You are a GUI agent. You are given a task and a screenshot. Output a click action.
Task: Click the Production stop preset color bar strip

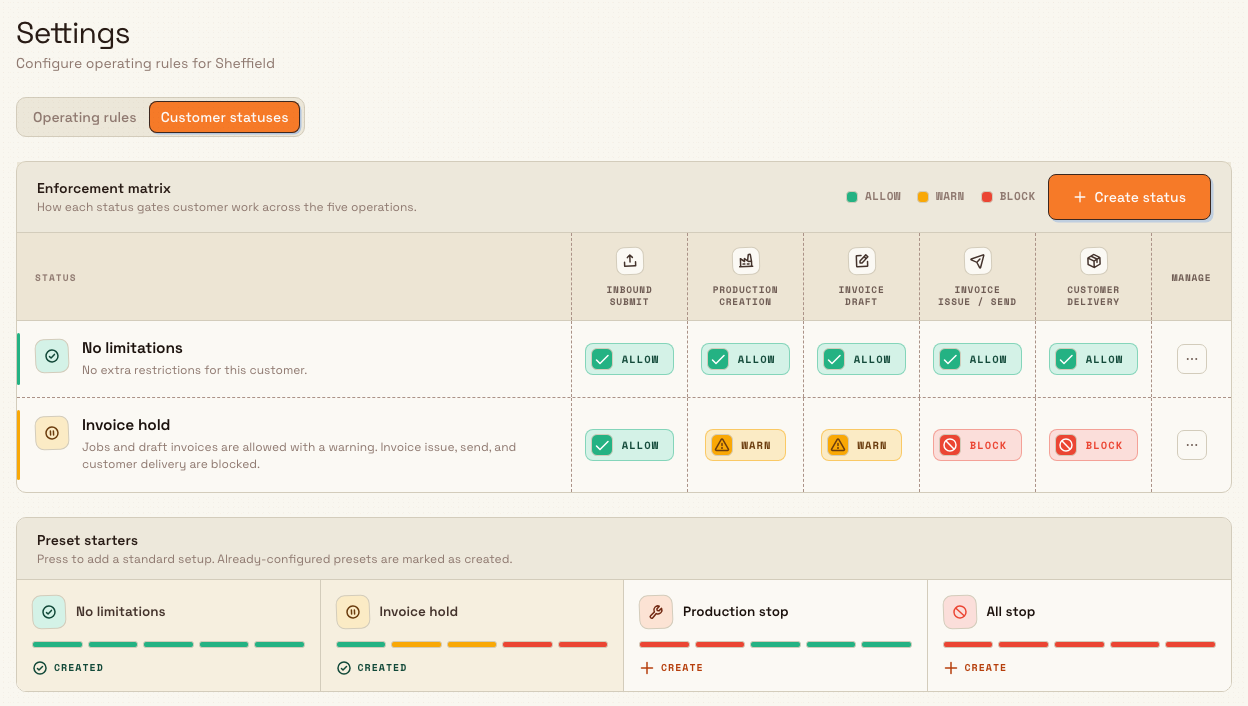[x=775, y=645]
